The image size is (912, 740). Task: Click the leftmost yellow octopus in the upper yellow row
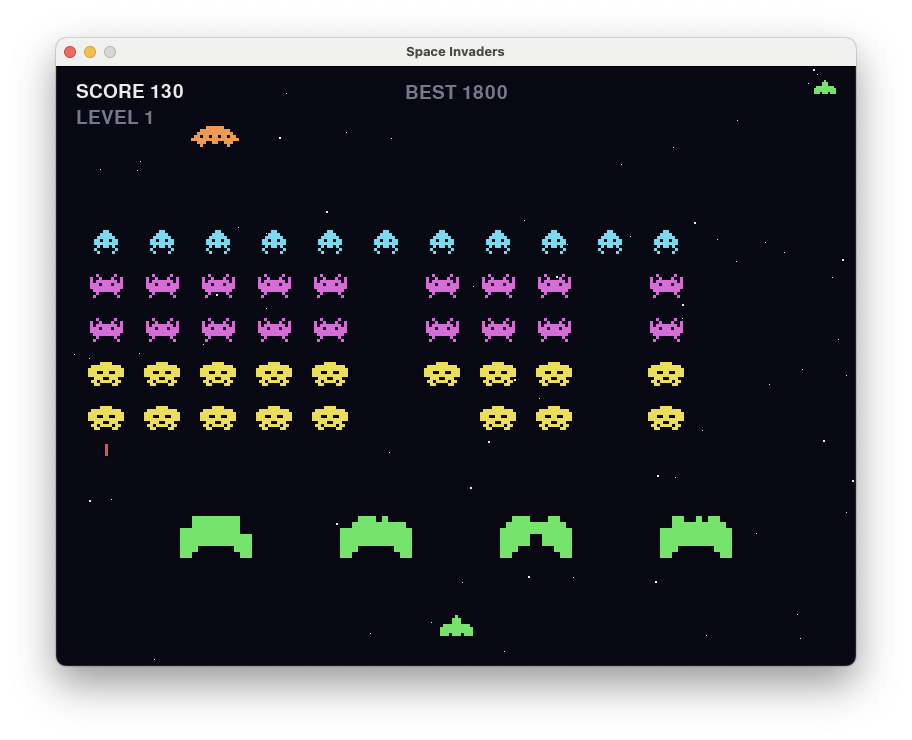click(106, 374)
